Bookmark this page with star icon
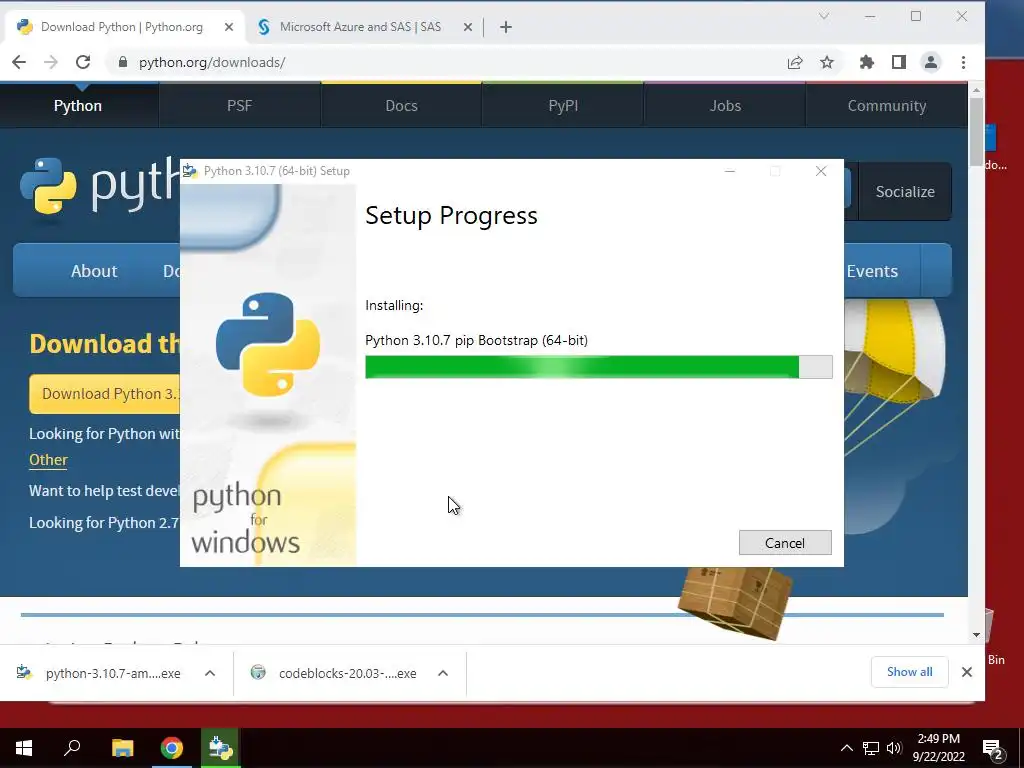 pyautogui.click(x=827, y=62)
